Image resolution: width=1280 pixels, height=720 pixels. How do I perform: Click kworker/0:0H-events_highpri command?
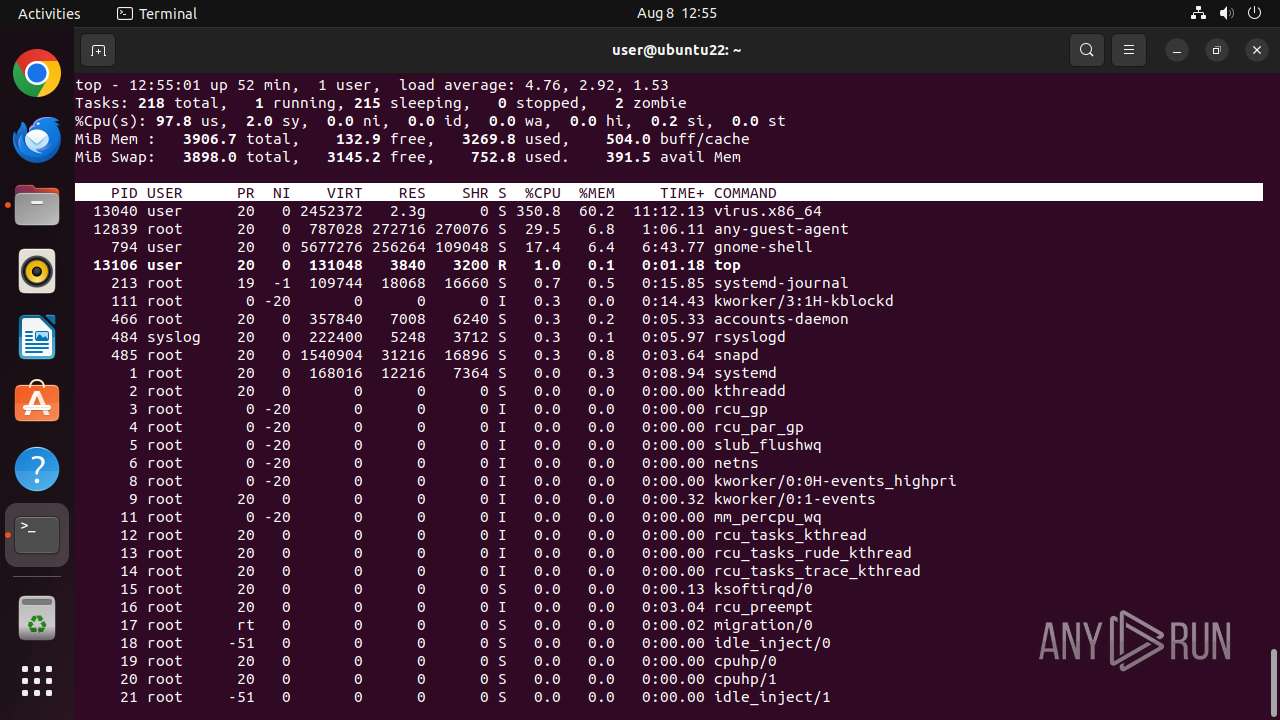pos(835,481)
